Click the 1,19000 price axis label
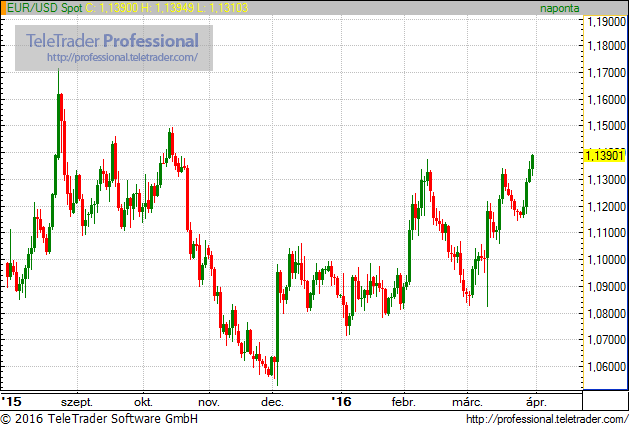Image resolution: width=629 pixels, height=428 pixels. point(606,22)
